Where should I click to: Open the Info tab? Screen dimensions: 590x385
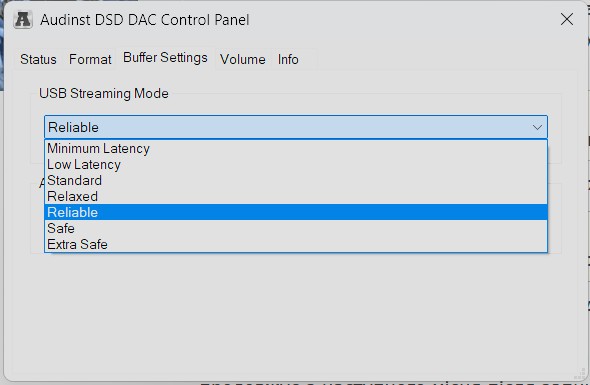click(x=288, y=59)
